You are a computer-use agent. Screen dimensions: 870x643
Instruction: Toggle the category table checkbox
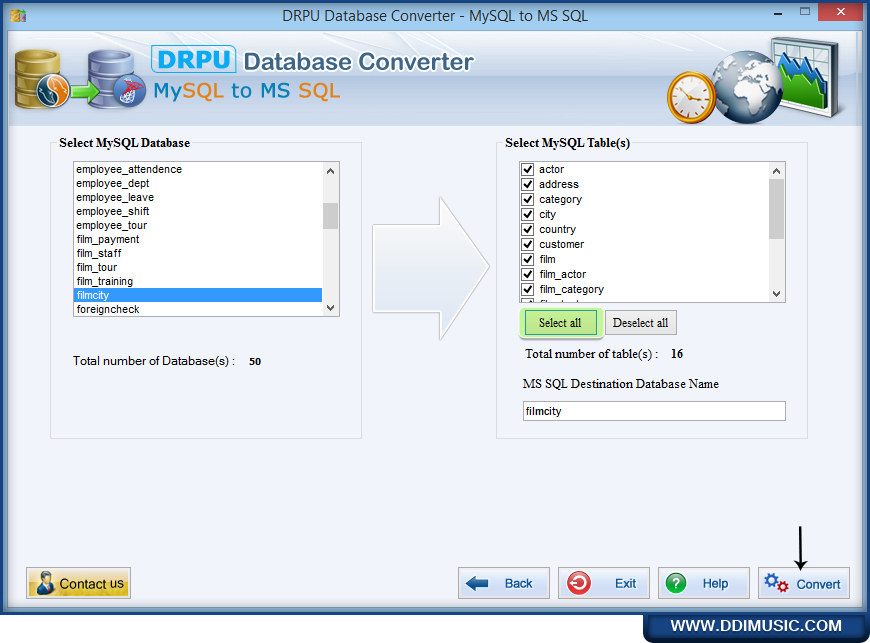pyautogui.click(x=528, y=199)
